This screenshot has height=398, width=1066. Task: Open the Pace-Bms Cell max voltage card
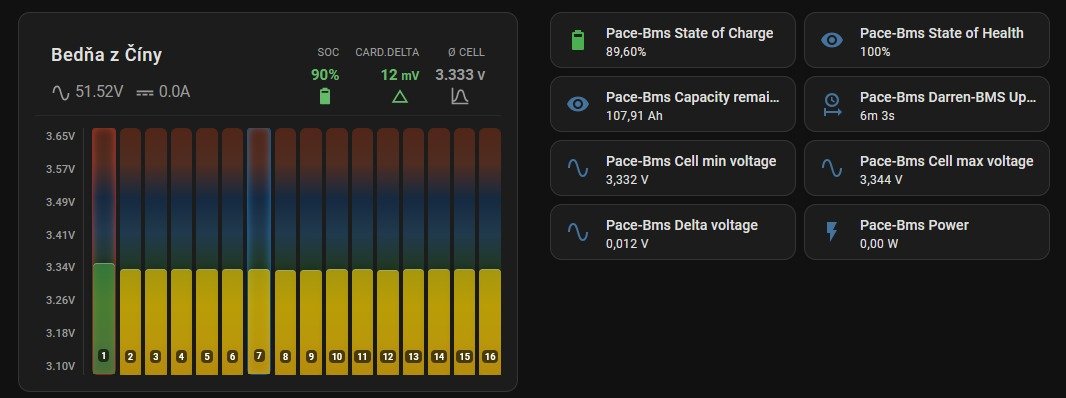click(x=927, y=168)
